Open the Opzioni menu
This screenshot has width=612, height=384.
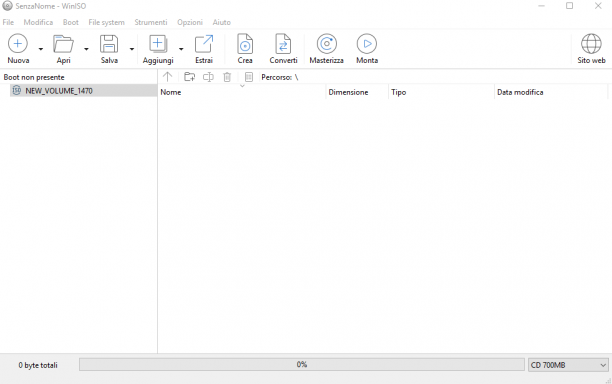click(190, 22)
